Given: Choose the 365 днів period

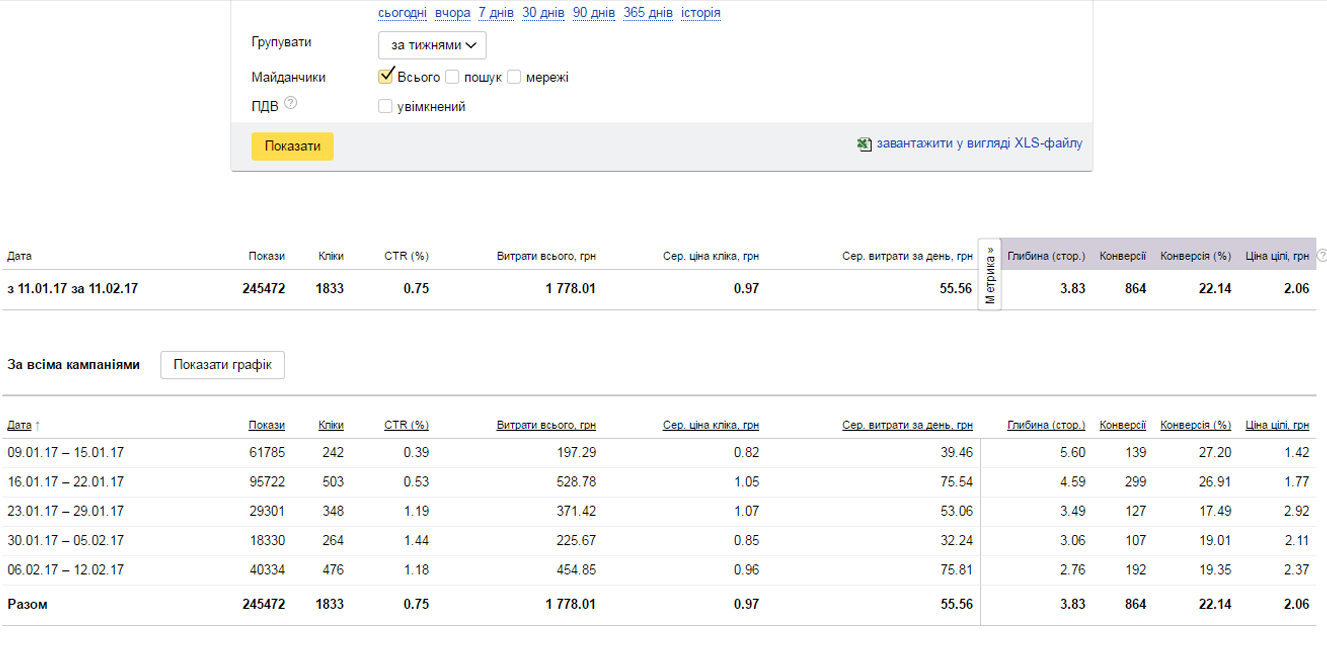Looking at the screenshot, I should (648, 13).
